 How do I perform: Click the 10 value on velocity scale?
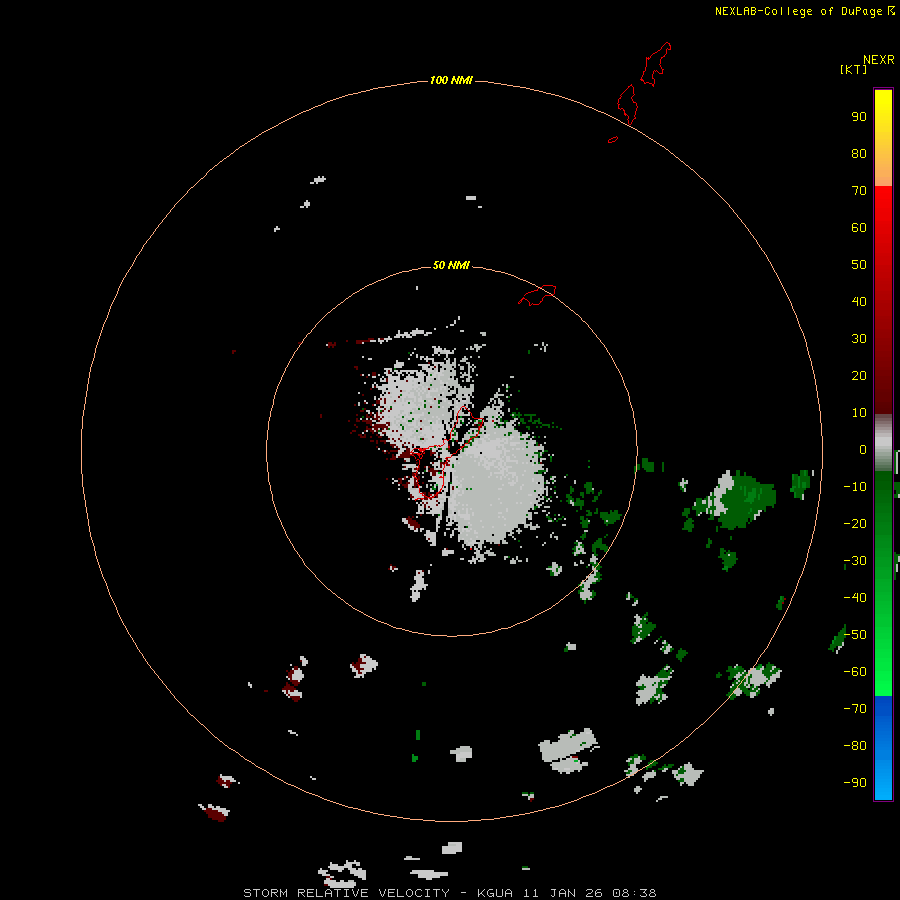pyautogui.click(x=859, y=413)
